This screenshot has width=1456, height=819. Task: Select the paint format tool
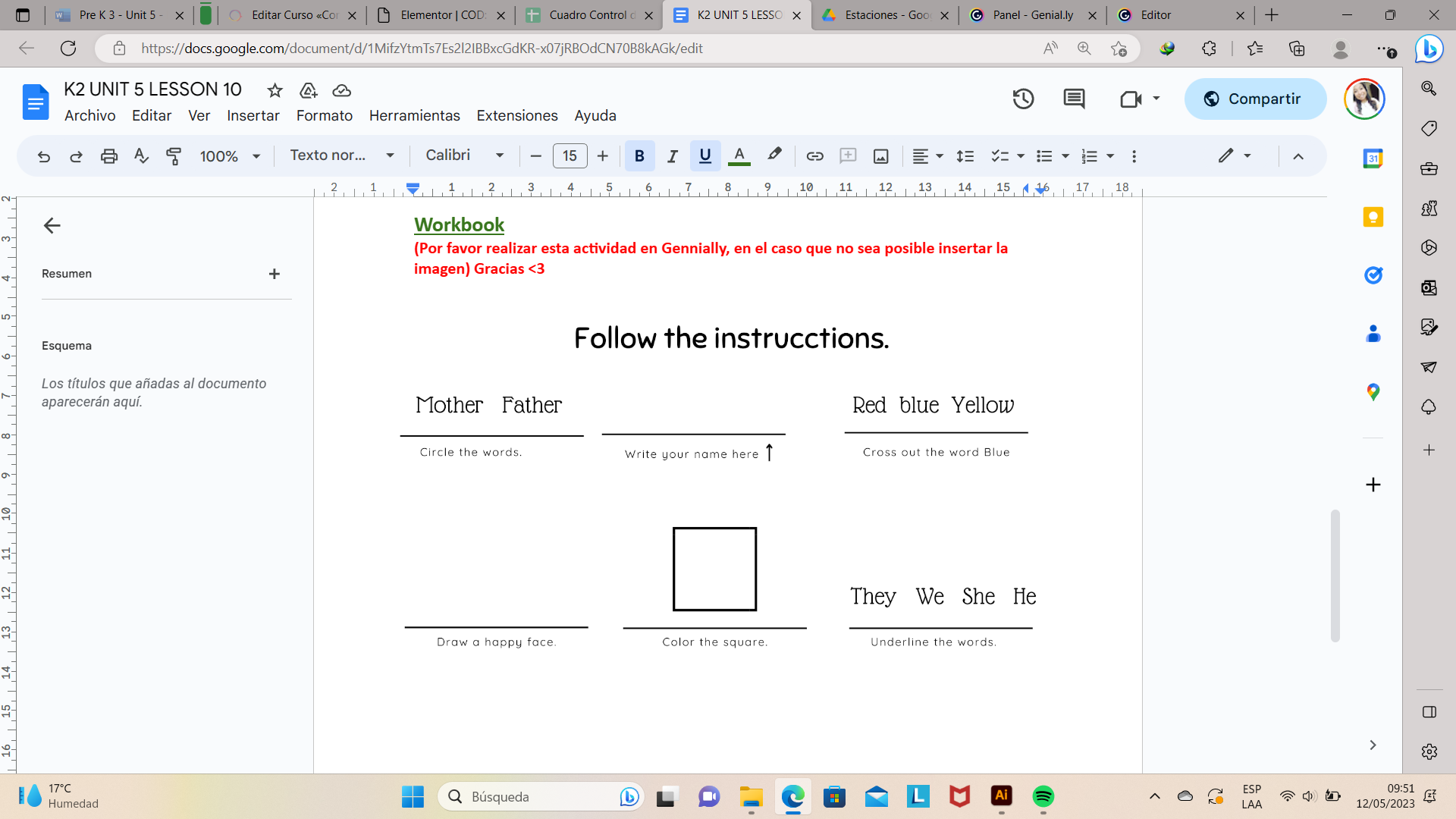point(174,155)
